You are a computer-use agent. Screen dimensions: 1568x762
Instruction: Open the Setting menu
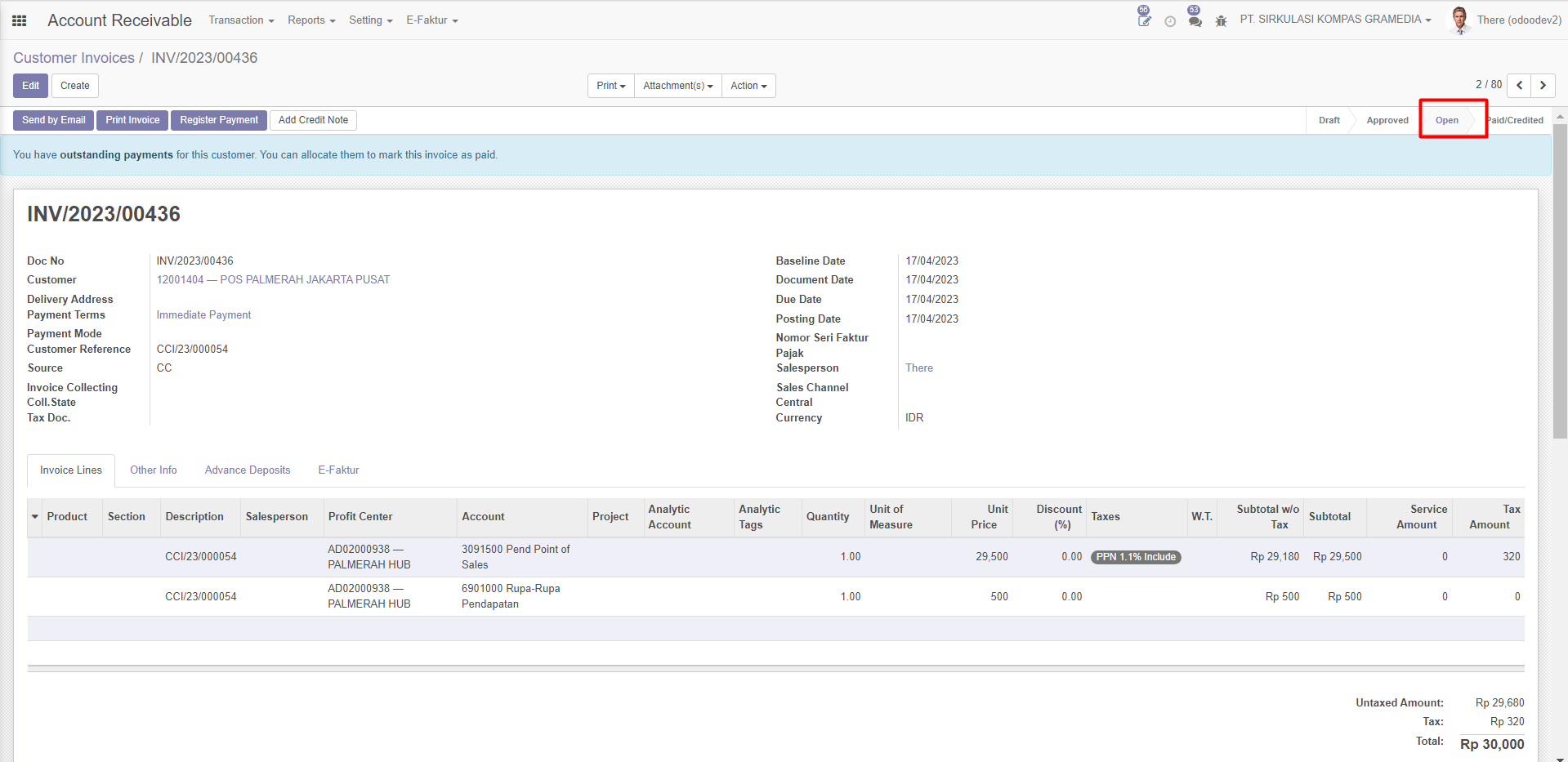coord(371,20)
